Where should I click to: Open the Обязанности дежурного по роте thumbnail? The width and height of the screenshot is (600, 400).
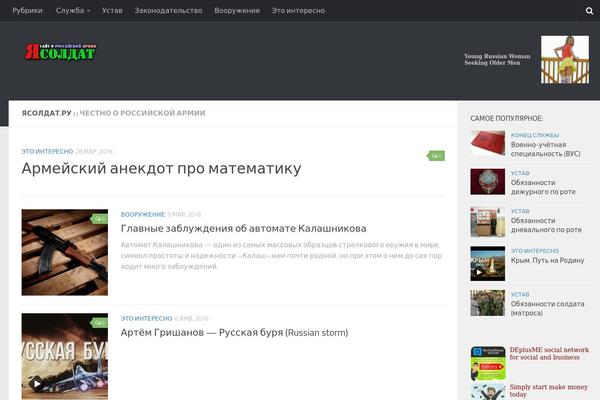(488, 181)
